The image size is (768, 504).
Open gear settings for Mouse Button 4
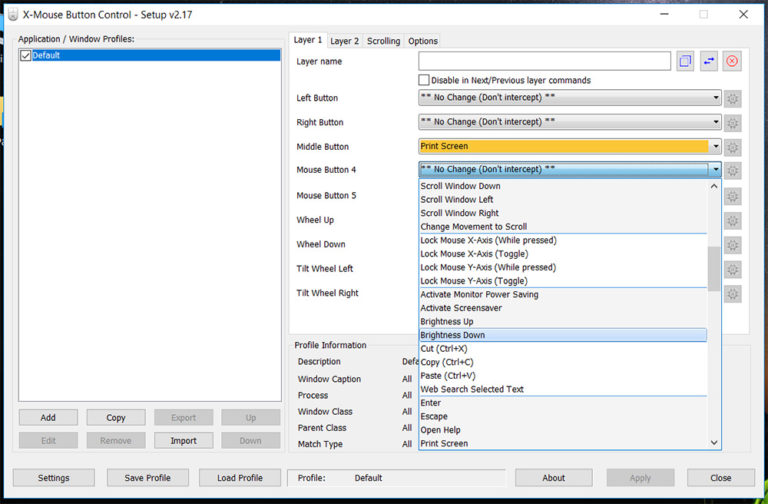[732, 170]
